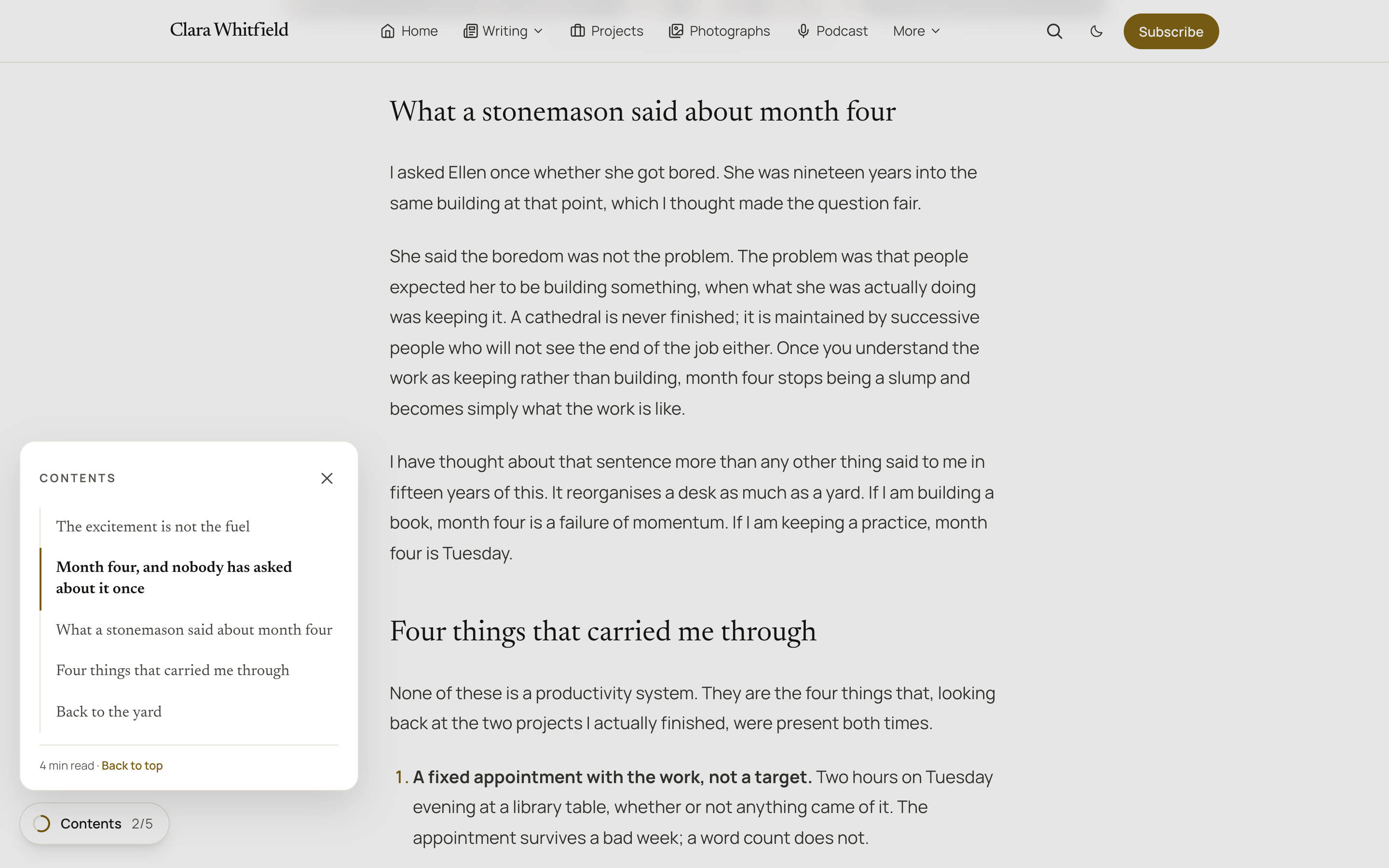Open the Podcast nav label
This screenshot has width=1389, height=868.
tap(842, 31)
